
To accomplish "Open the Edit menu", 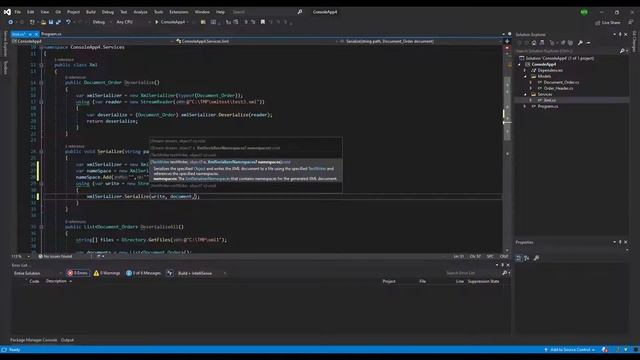I will click(x=31, y=12).
